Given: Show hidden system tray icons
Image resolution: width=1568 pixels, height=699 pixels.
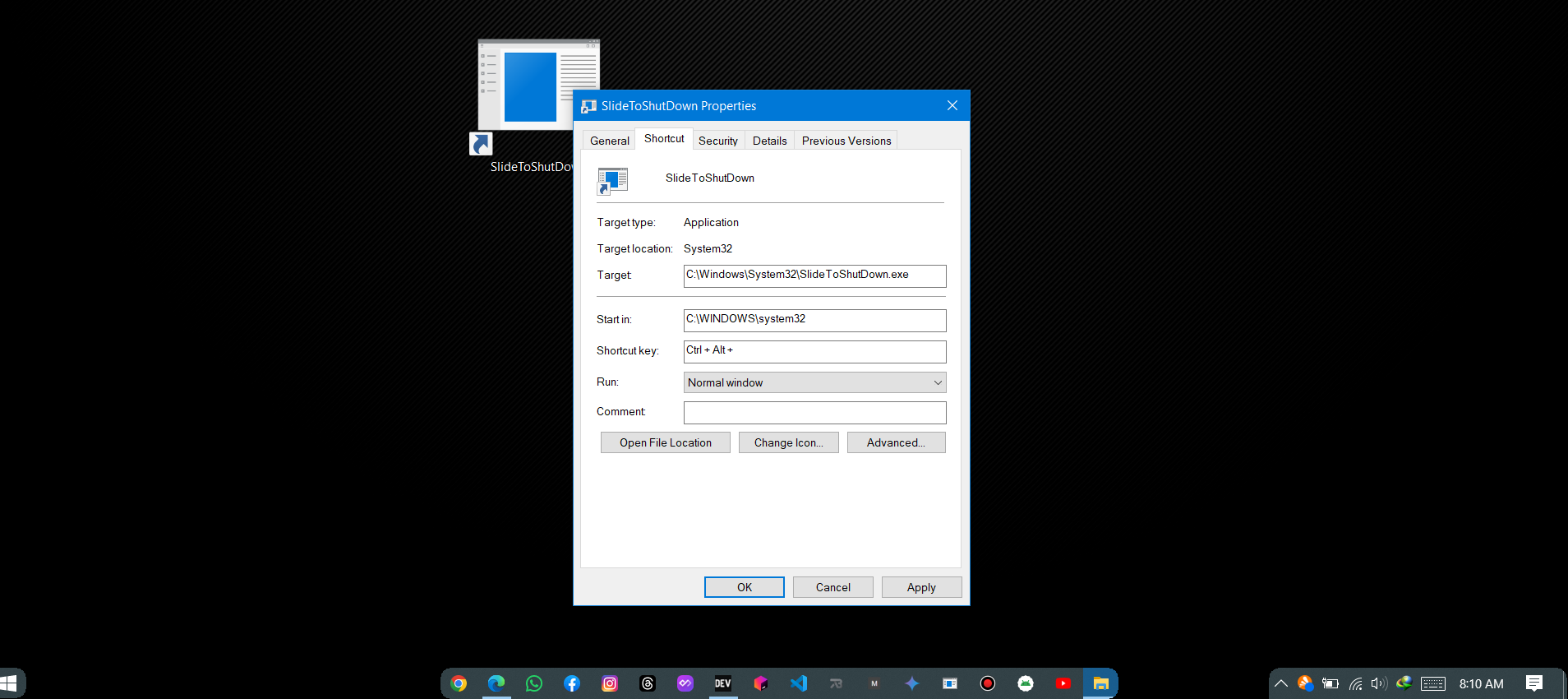Looking at the screenshot, I should [1280, 683].
